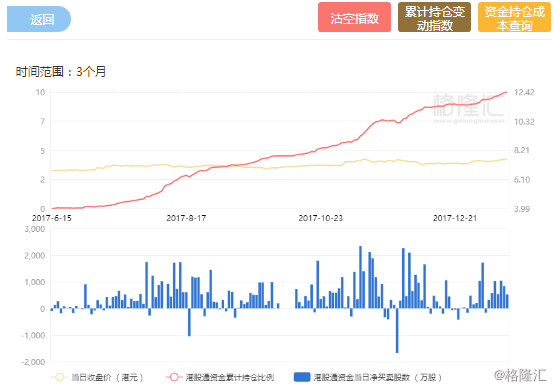Screen dimensions: 554x389
Task: Open the 沽空指数 short-selling index view
Action: click(354, 17)
